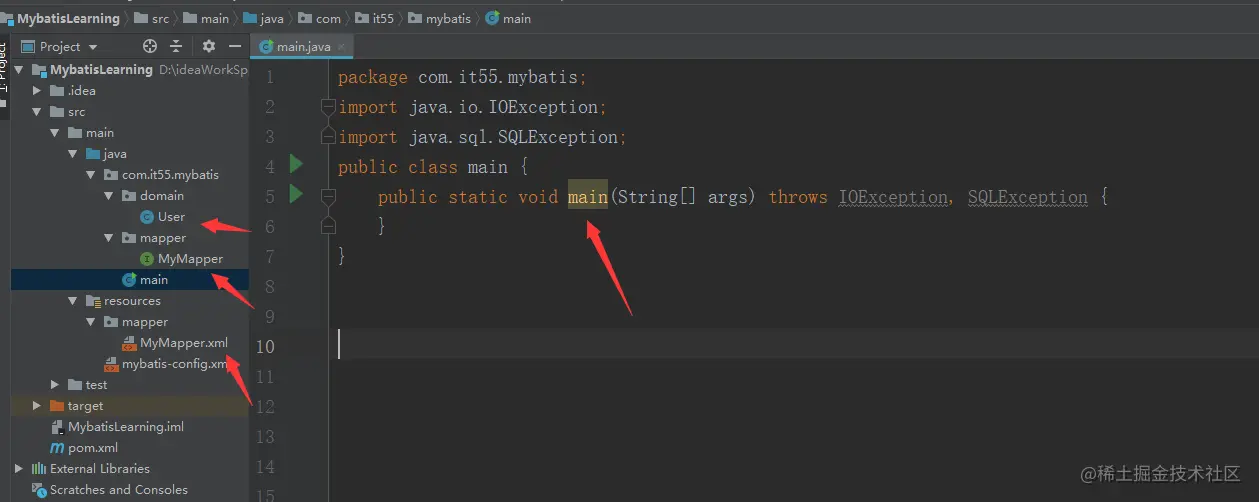Toggle fold marker at line 3 import end
This screenshot has width=1259, height=502.
pos(327,136)
